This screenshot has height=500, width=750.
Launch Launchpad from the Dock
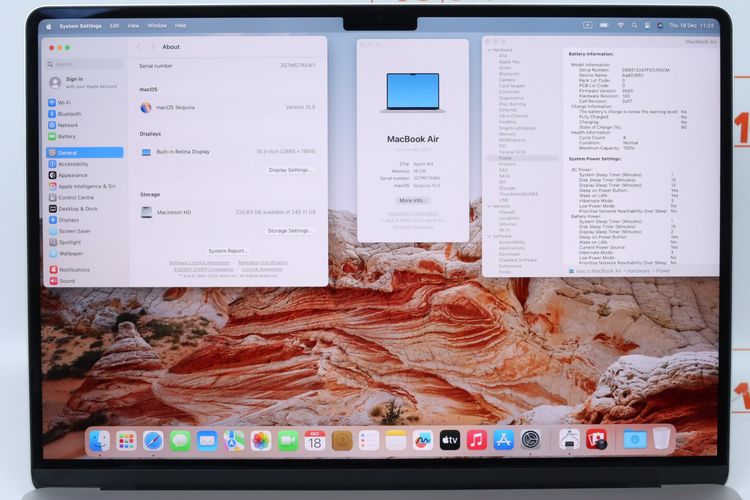(x=126, y=440)
